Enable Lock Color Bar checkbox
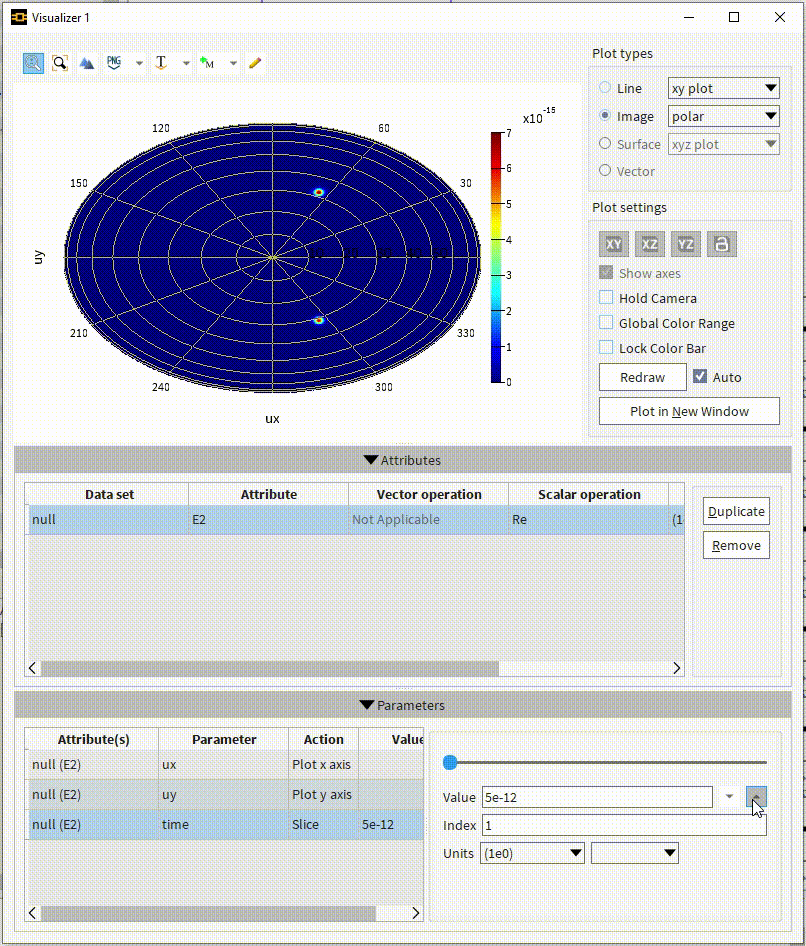This screenshot has width=806, height=946. tap(606, 348)
